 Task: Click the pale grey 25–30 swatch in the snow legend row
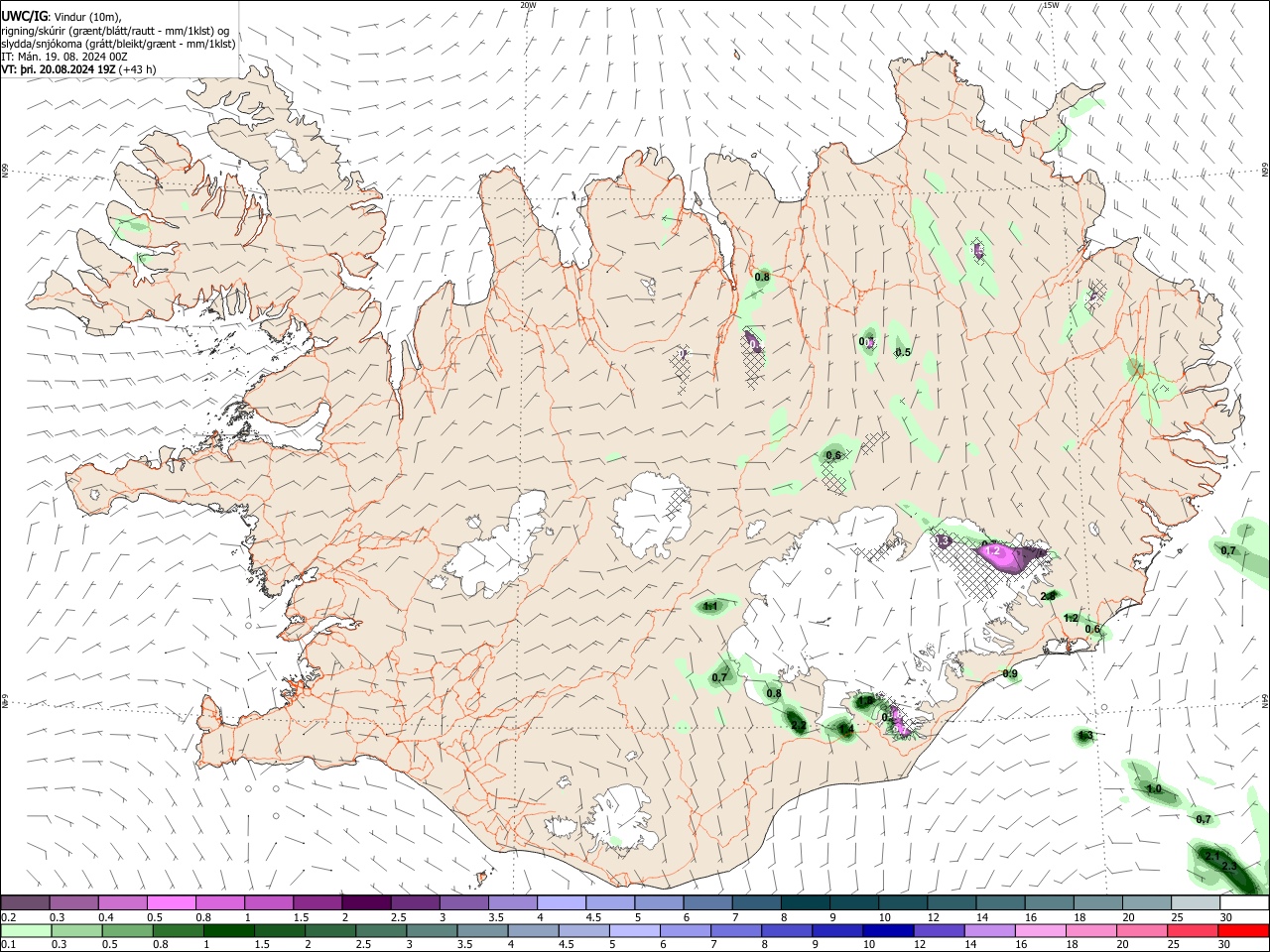coord(1196,903)
